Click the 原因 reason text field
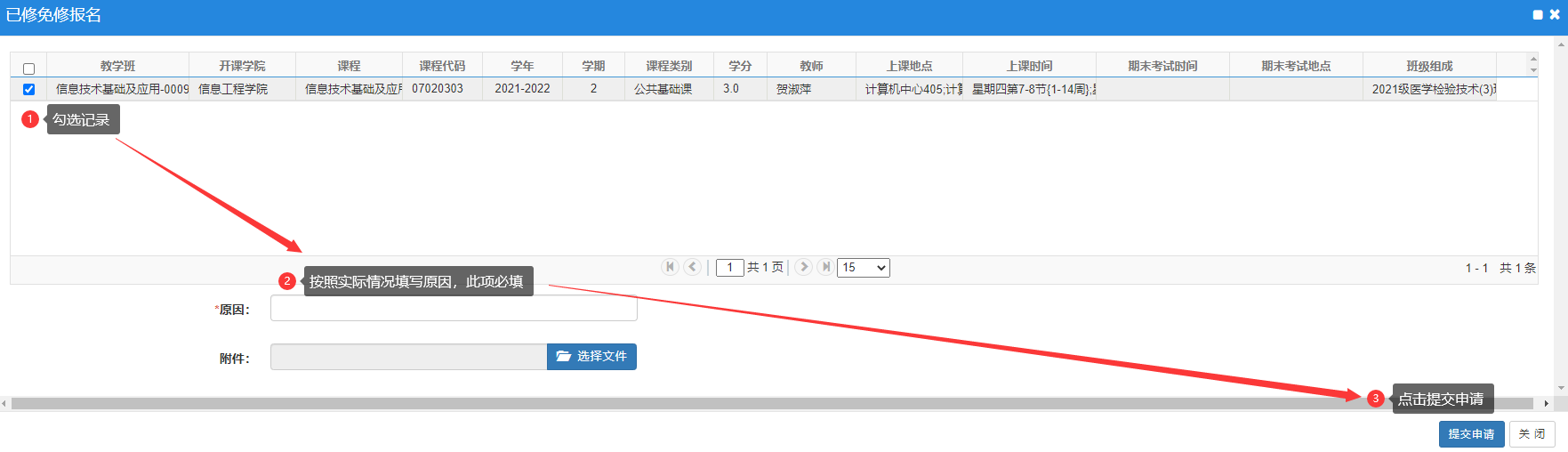Screen dimensions: 1568x452 point(454,309)
